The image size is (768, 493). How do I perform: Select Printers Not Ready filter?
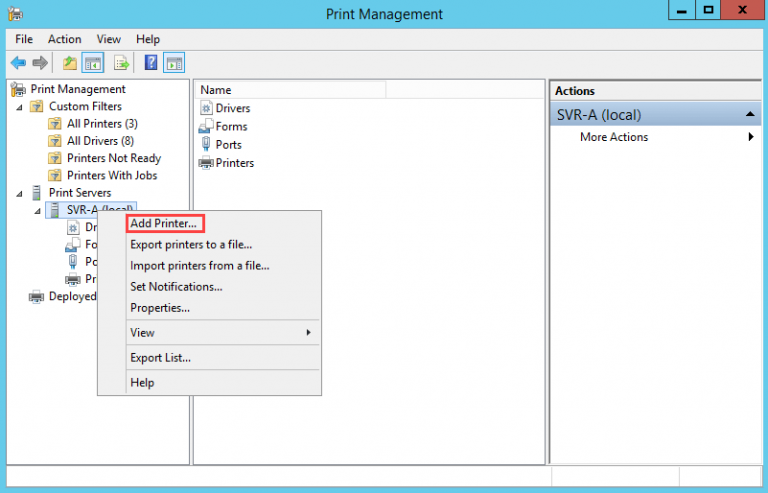coord(113,158)
